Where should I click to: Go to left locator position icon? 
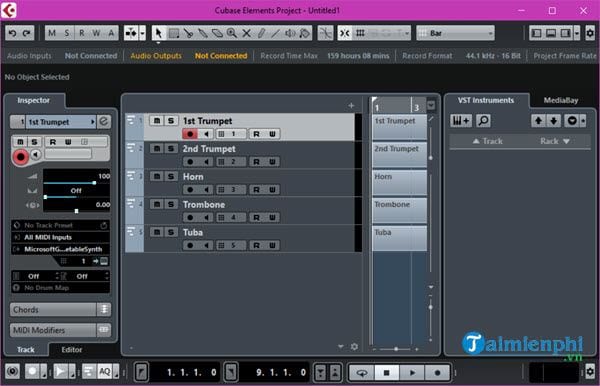141,372
